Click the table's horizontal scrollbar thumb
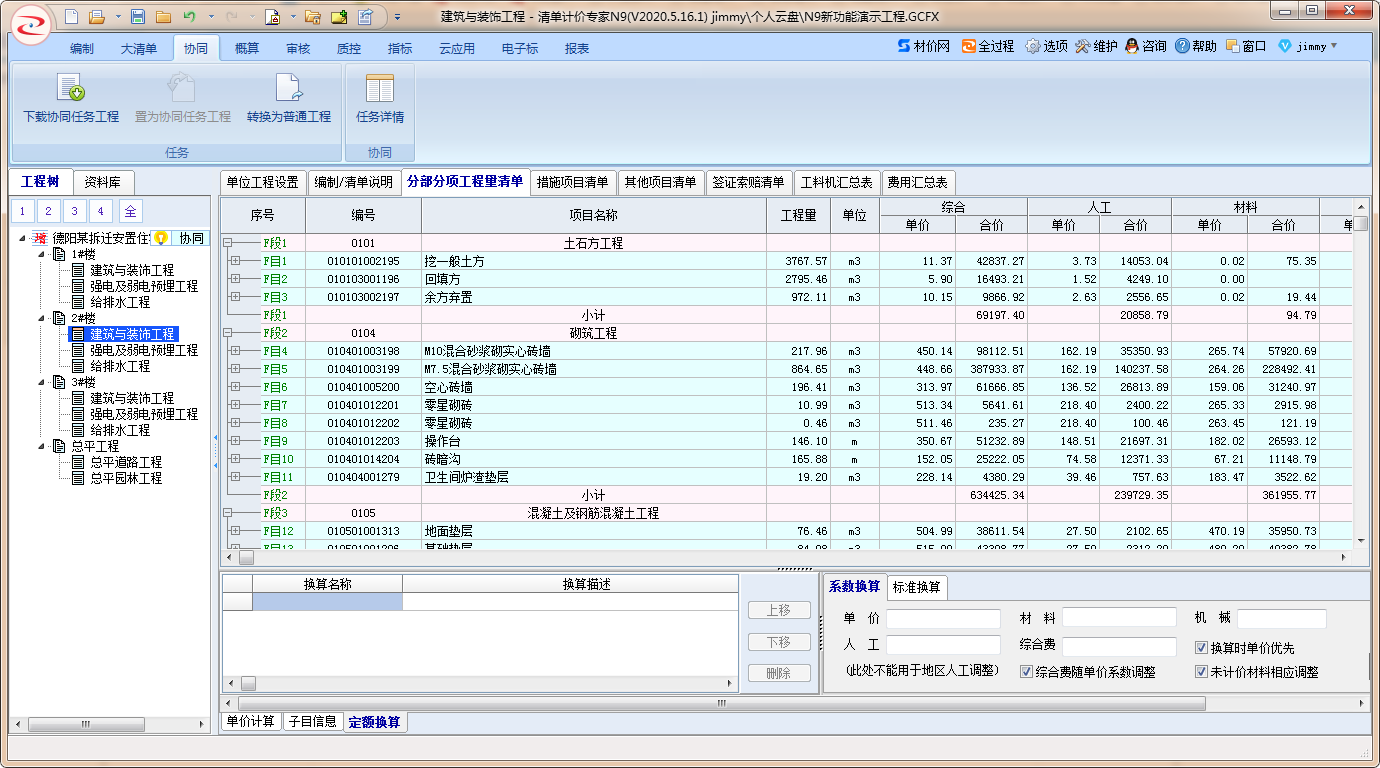The width and height of the screenshot is (1380, 768). coord(246,558)
